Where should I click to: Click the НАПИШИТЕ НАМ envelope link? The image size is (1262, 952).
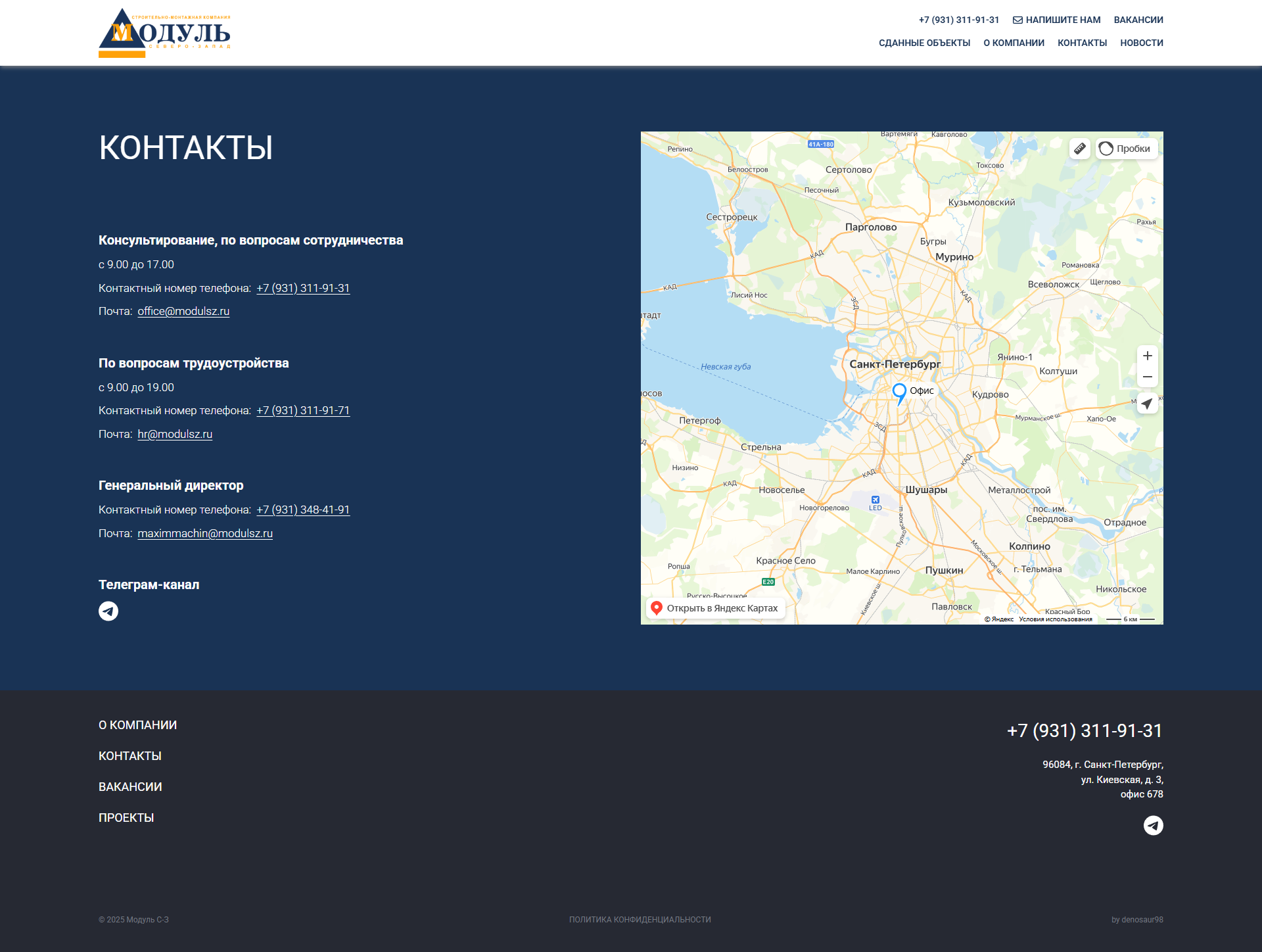tap(1056, 20)
